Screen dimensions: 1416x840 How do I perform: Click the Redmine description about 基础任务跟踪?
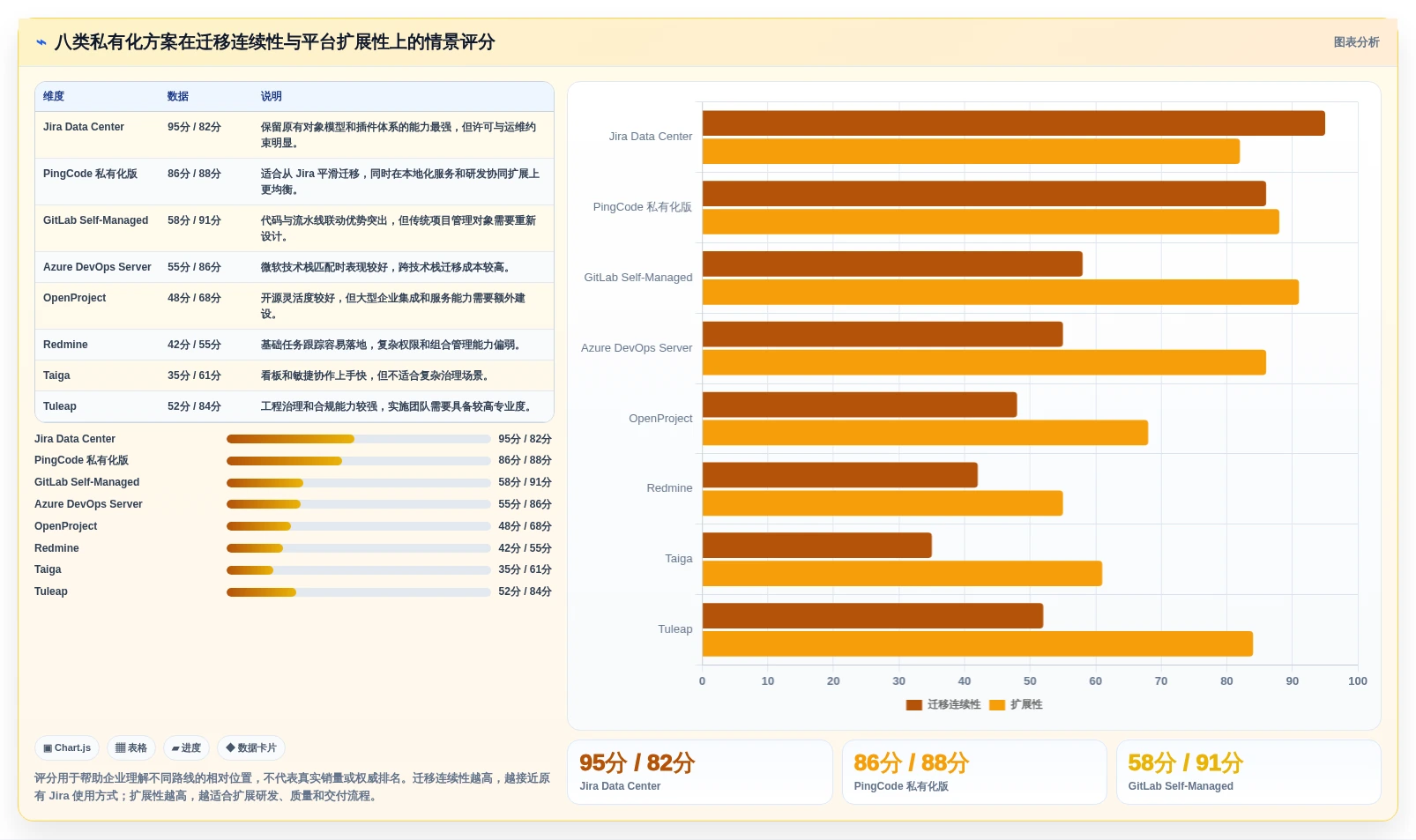click(x=392, y=345)
